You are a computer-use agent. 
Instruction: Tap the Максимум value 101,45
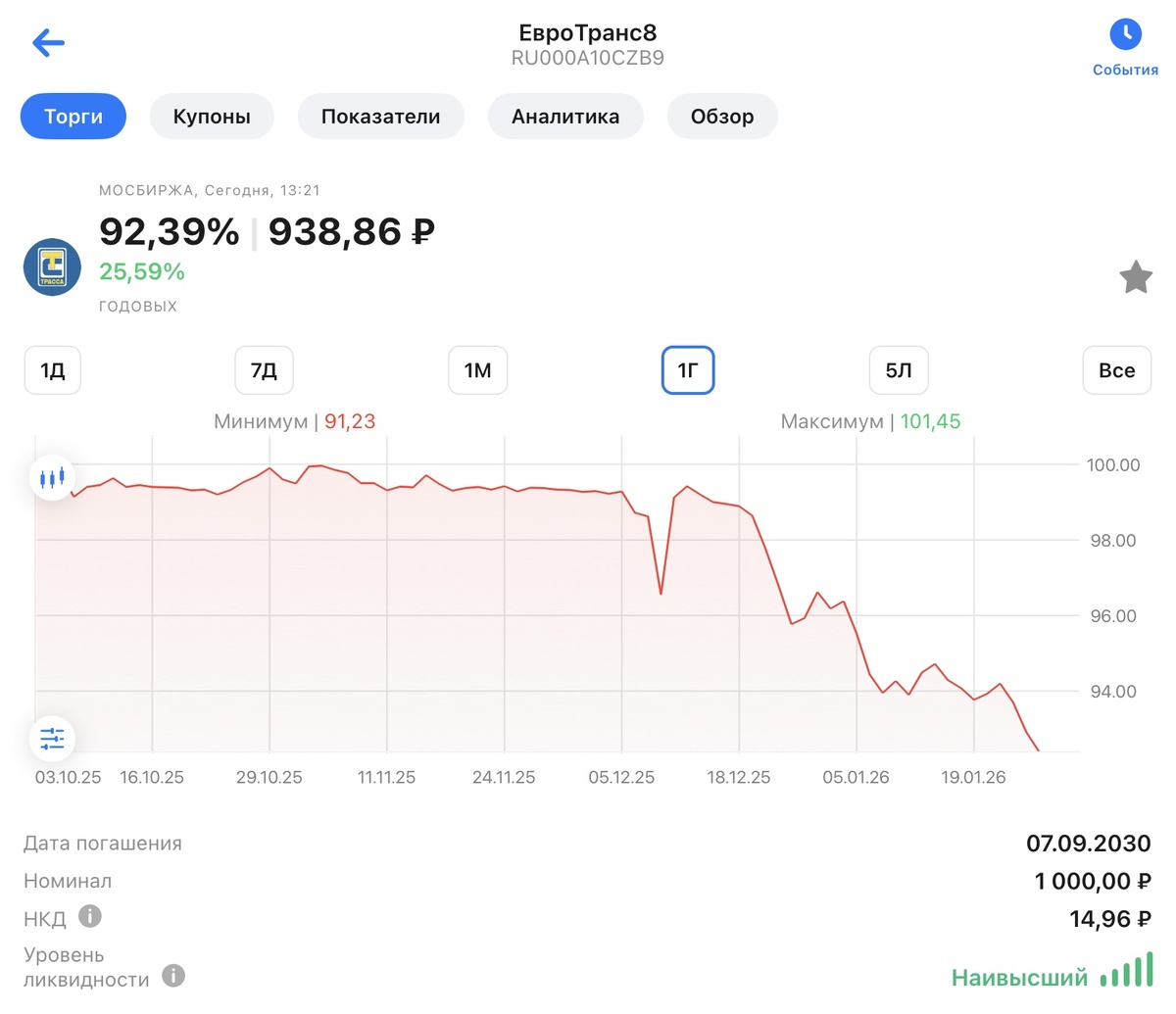[930, 421]
